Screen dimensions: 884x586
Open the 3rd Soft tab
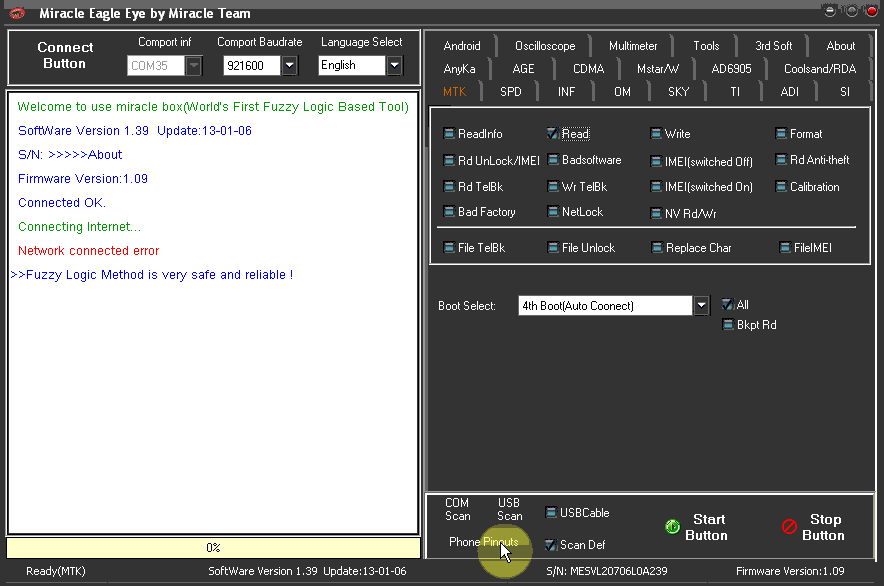[x=774, y=46]
